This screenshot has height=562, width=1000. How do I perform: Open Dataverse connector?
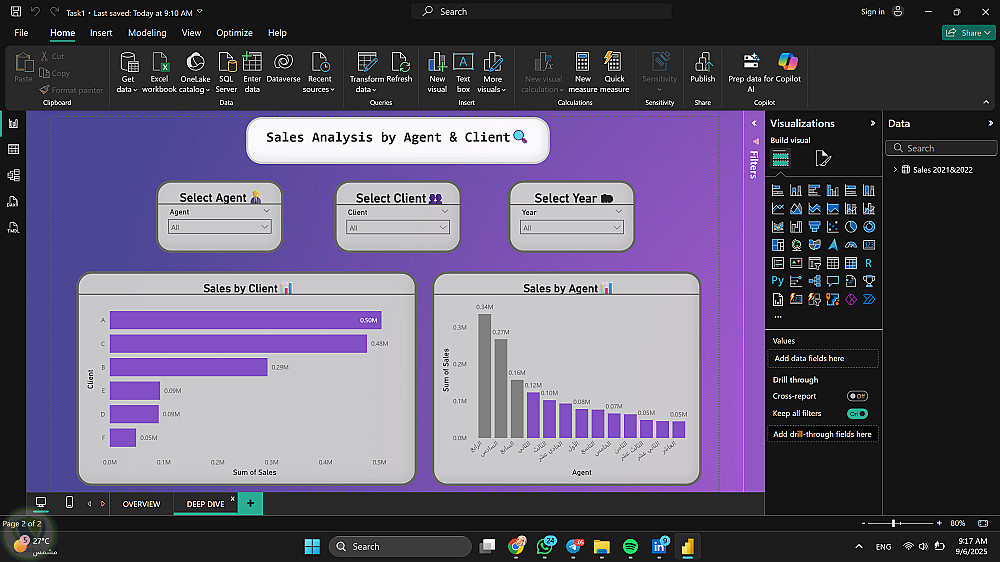point(283,68)
